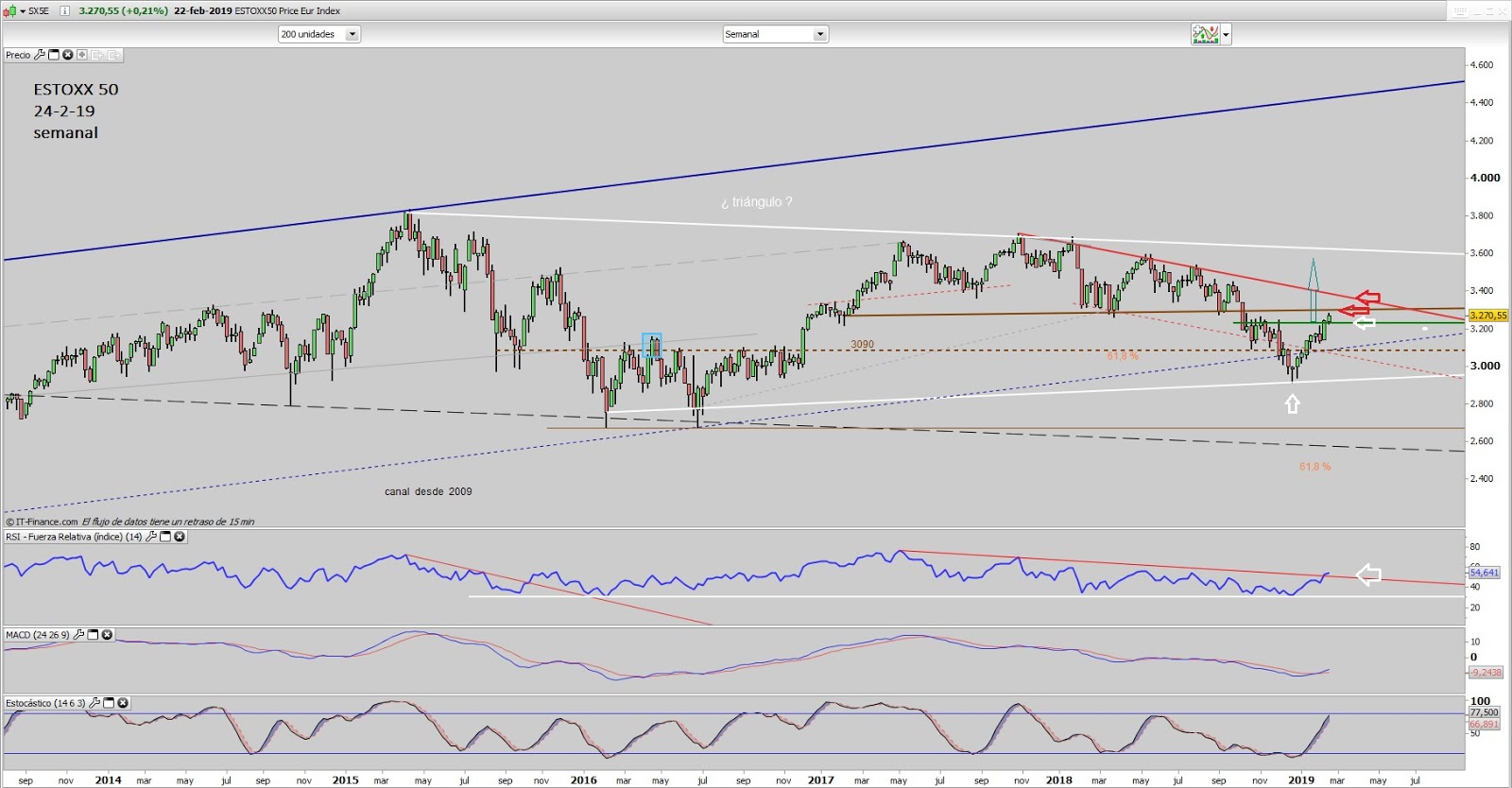Click the RSI - Fuerza Relativa label
Screen dimensions: 1512x788
pos(74,537)
